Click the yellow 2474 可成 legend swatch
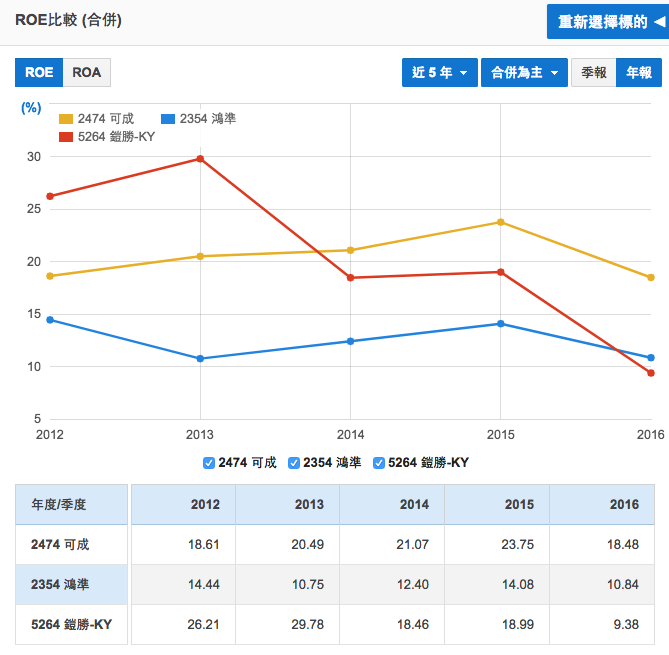Viewport: 669px width, 655px height. click(x=66, y=119)
